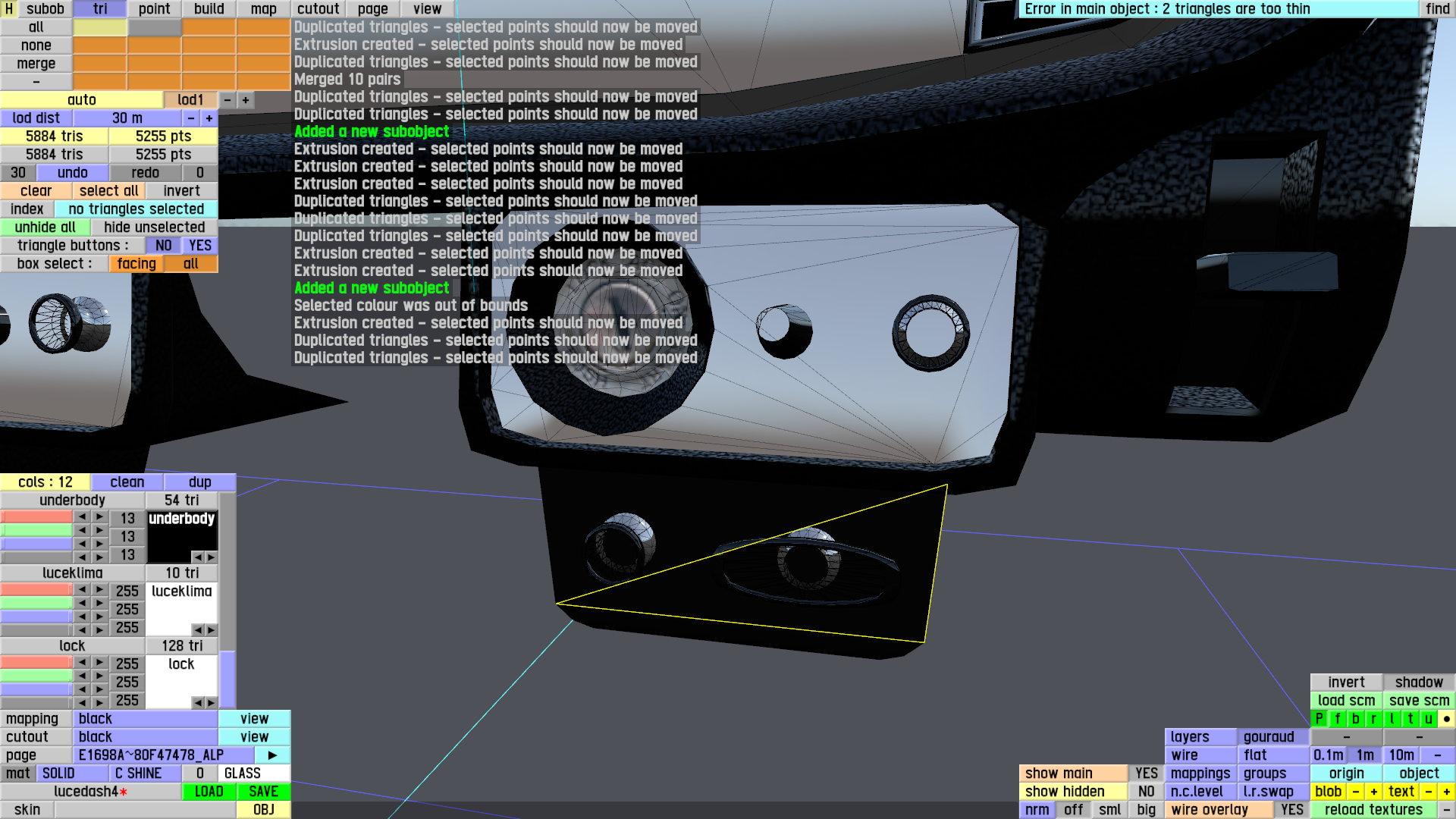Open the cutout black selector
The height and width of the screenshot is (819, 1456).
tap(145, 737)
